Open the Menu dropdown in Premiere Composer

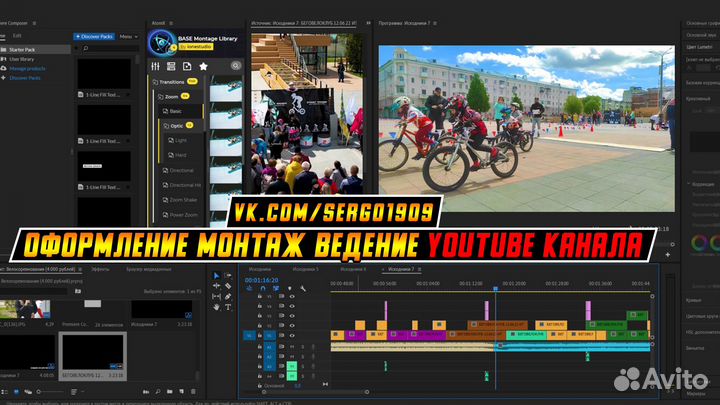coord(128,36)
